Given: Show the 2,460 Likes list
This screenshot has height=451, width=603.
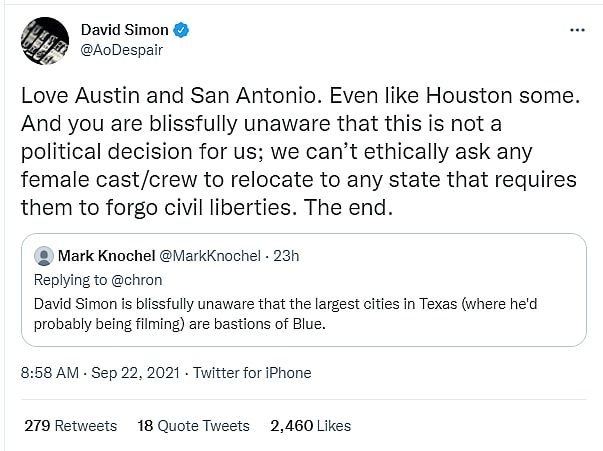Looking at the screenshot, I should point(310,425).
